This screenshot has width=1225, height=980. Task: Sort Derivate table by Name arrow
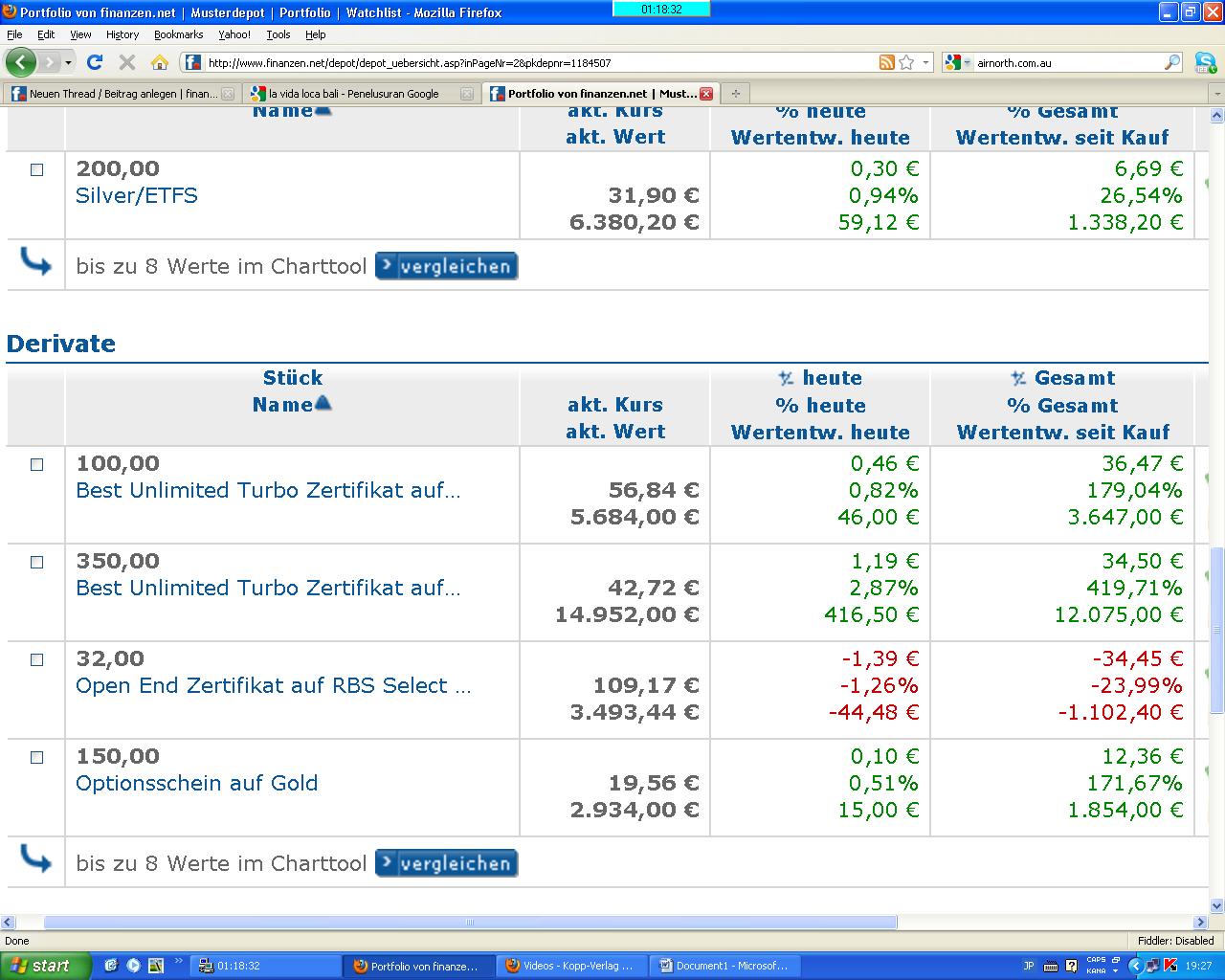point(323,403)
